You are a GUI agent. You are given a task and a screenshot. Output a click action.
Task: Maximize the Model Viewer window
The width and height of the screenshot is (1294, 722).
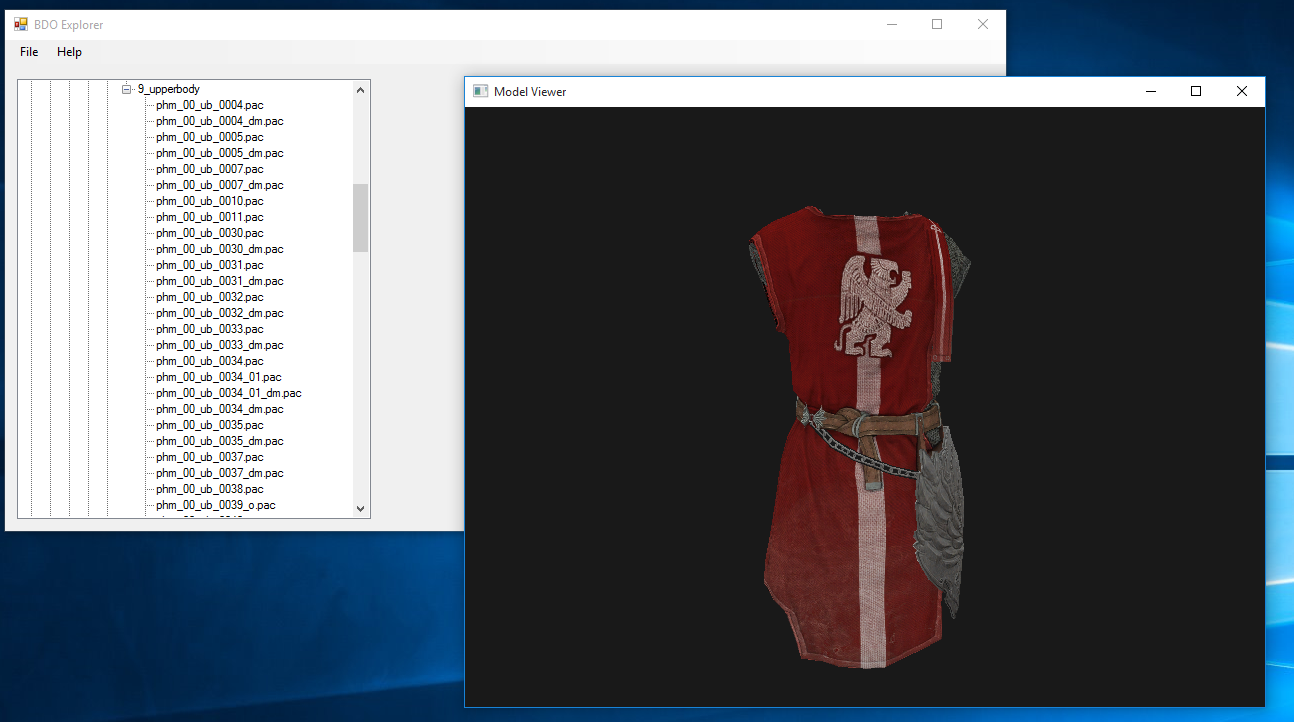[1195, 91]
